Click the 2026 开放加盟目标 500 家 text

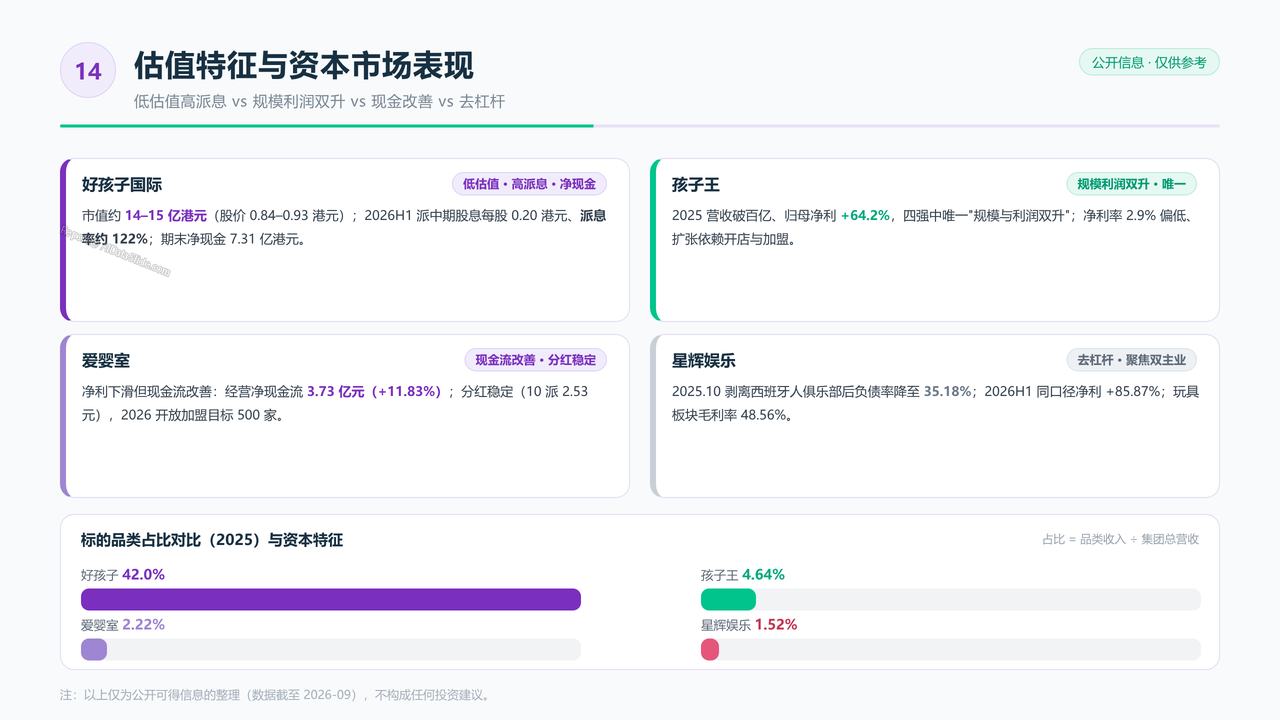(201, 415)
